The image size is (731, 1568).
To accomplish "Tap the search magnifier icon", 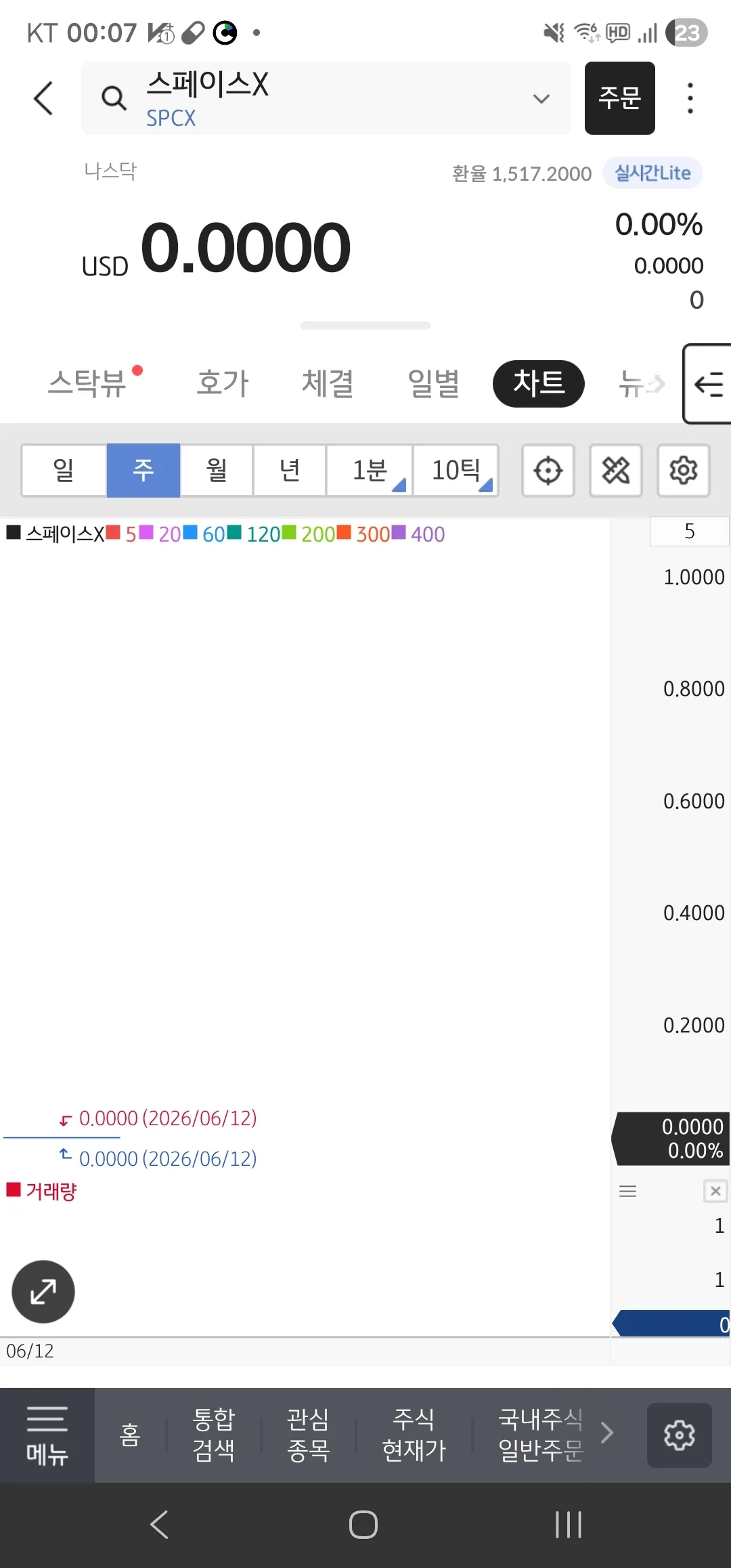I will tap(114, 98).
